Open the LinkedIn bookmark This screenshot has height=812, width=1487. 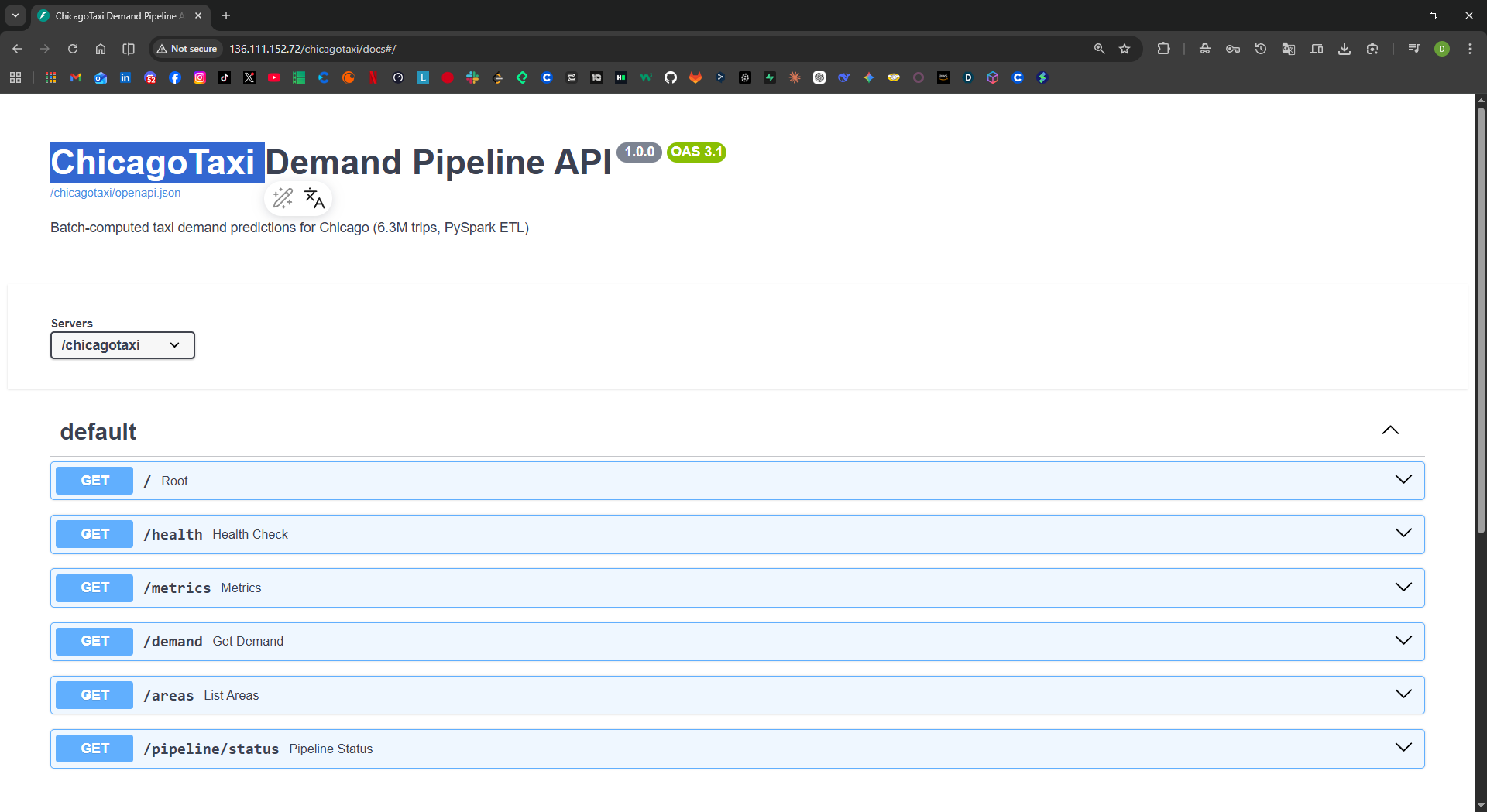click(125, 77)
